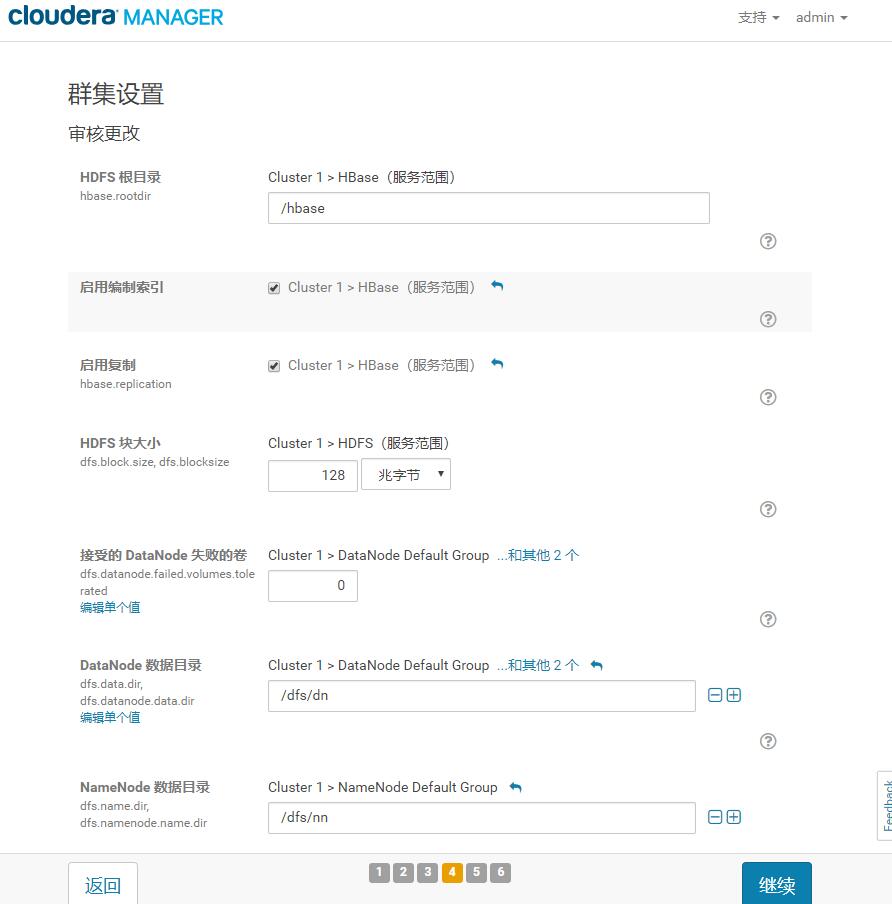The image size is (892, 904).
Task: Click the HDFS root directory /hbase field
Action: [x=488, y=208]
